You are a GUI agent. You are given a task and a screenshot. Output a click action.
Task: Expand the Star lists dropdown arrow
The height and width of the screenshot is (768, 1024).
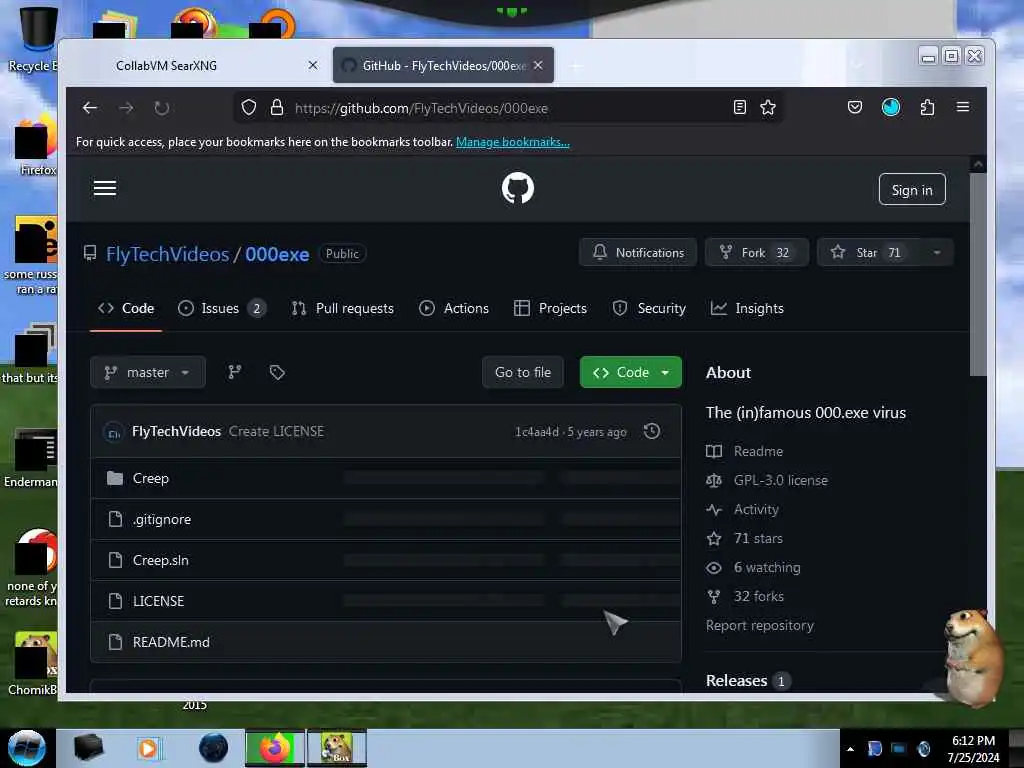coord(937,253)
